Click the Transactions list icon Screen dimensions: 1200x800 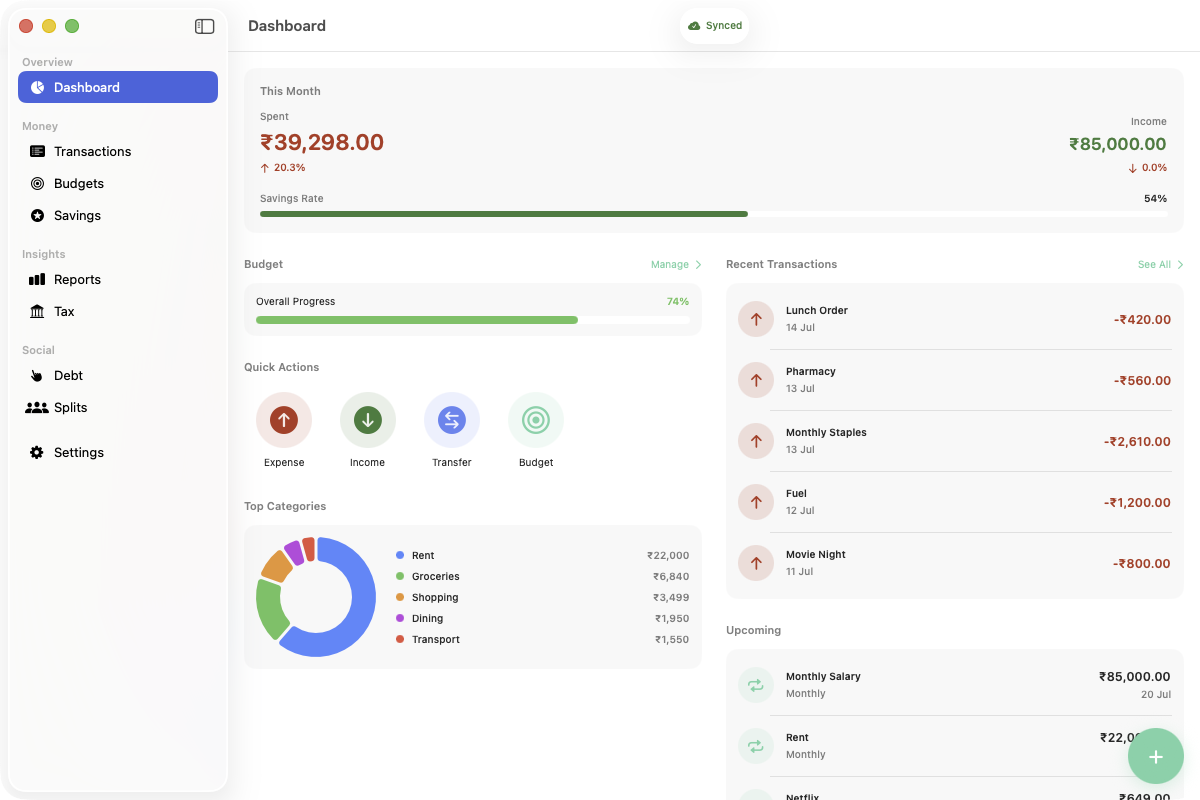pos(37,151)
